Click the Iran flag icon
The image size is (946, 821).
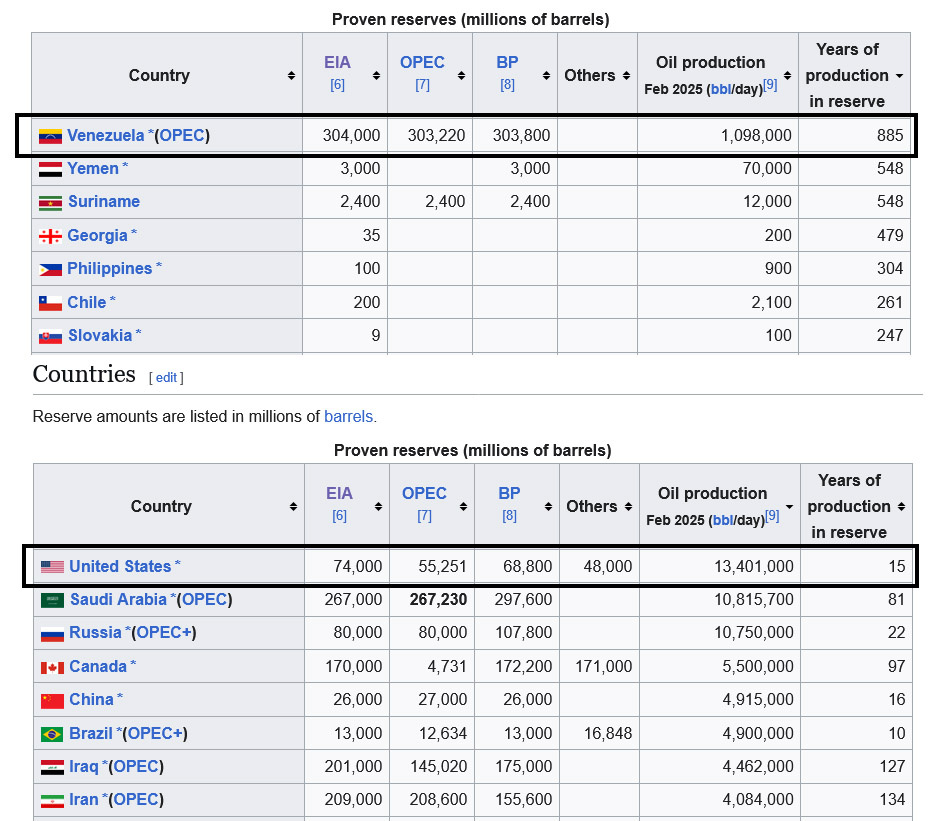52,800
